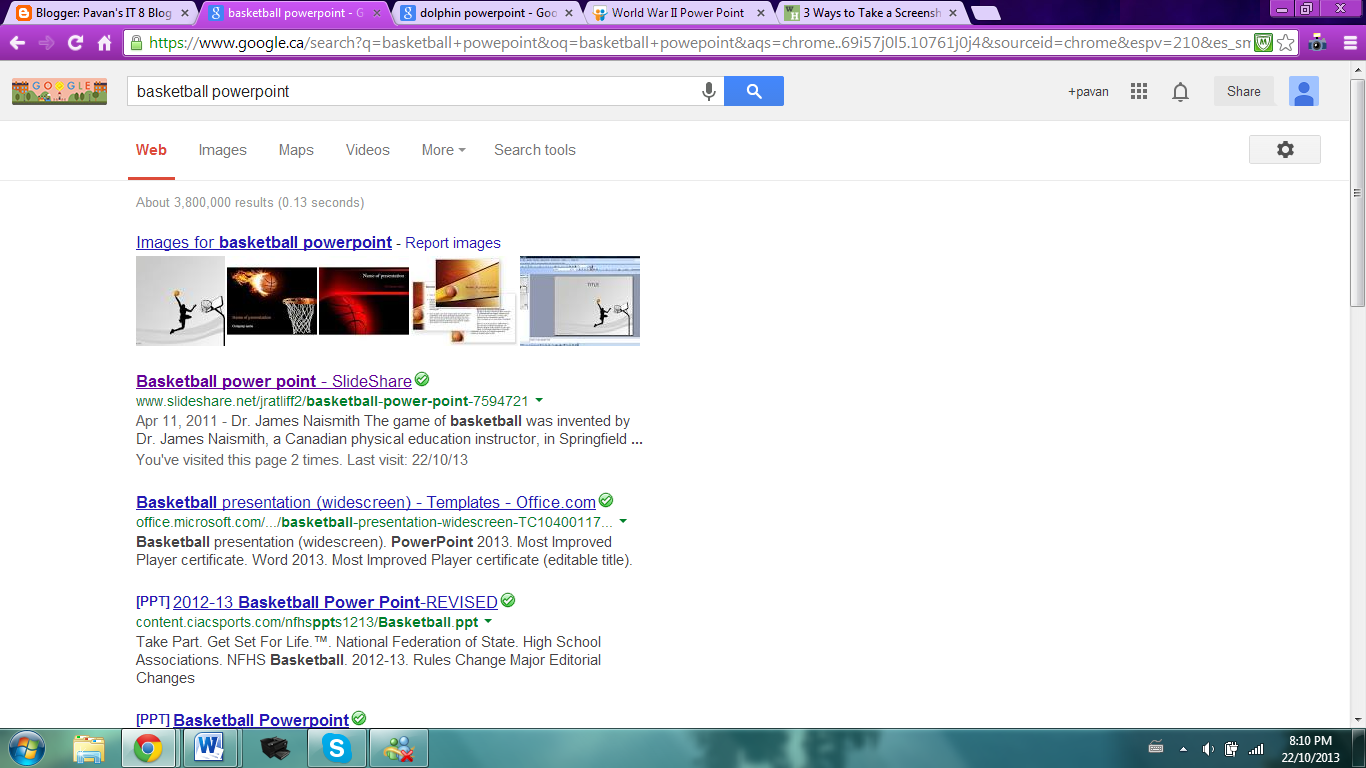Click the Report images link
The image size is (1366, 768).
point(453,243)
